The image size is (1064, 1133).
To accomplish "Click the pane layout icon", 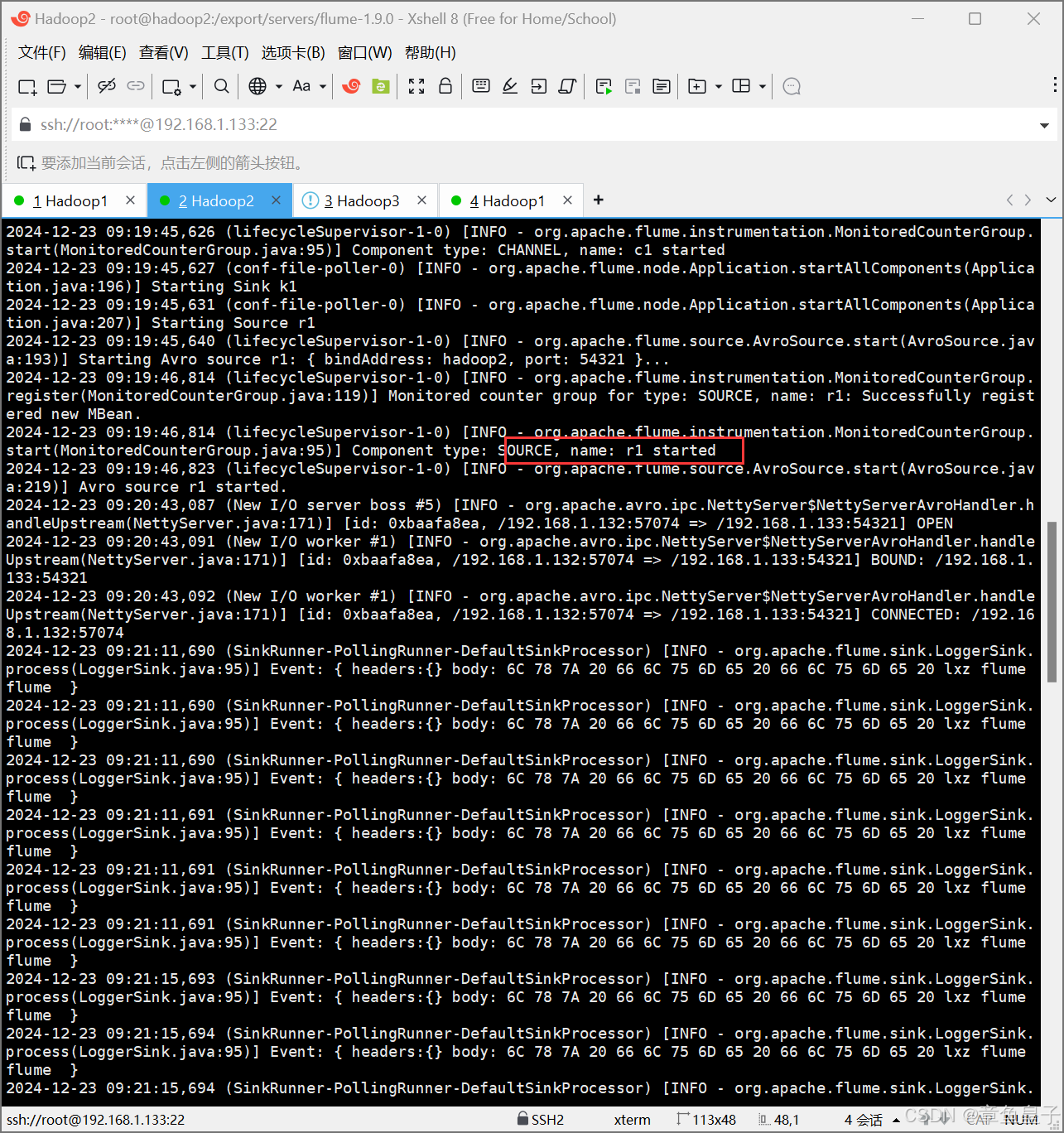I will coord(742,86).
